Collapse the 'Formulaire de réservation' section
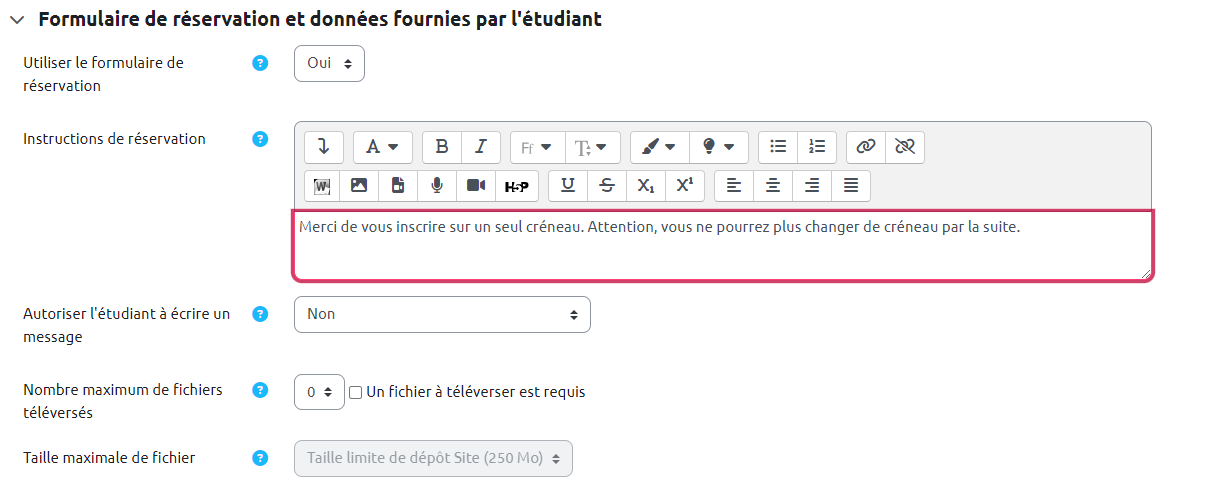The image size is (1209, 487). point(17,20)
